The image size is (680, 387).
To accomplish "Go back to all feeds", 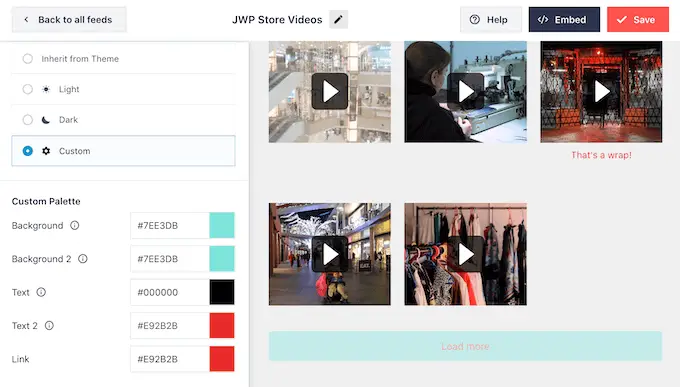I will tap(69, 20).
